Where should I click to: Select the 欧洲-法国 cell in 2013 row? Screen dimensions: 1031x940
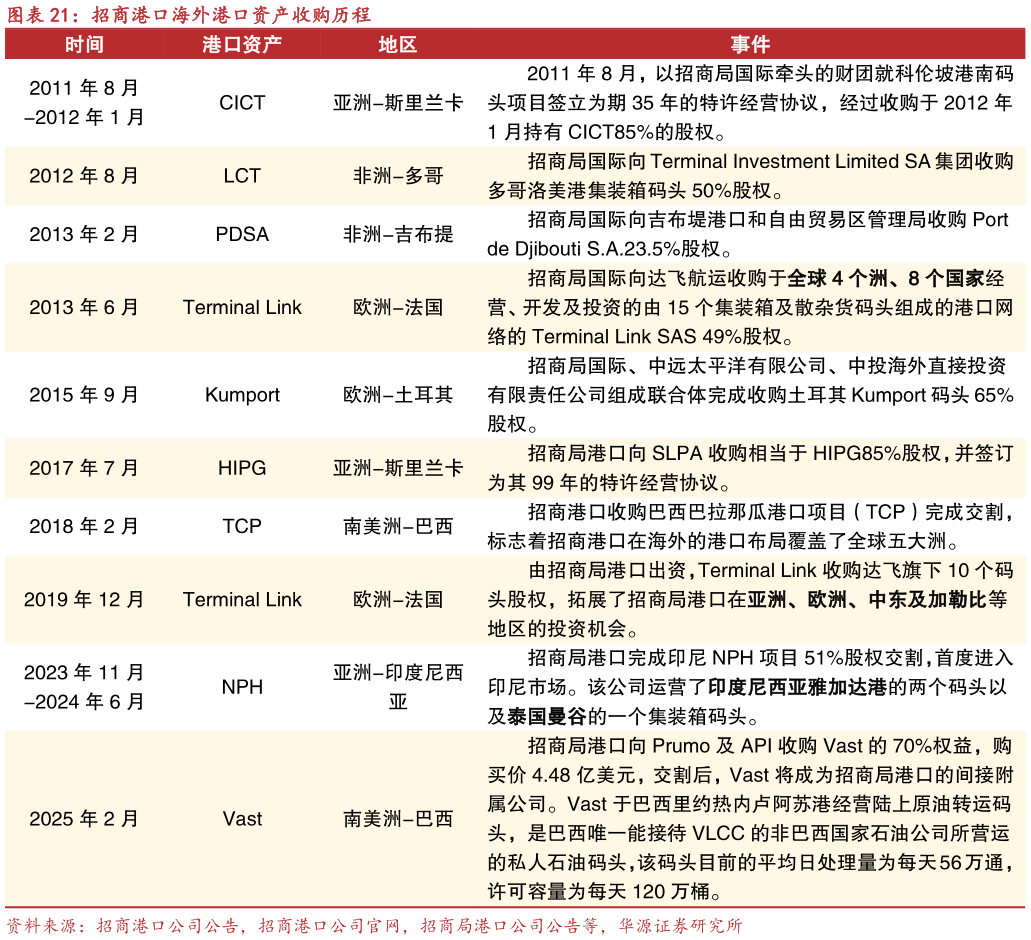click(398, 307)
